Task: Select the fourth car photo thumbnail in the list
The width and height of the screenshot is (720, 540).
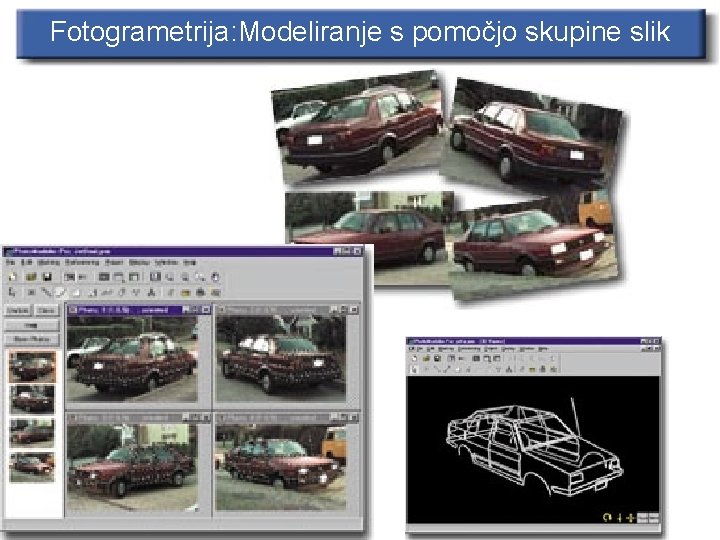Action: coord(32,467)
